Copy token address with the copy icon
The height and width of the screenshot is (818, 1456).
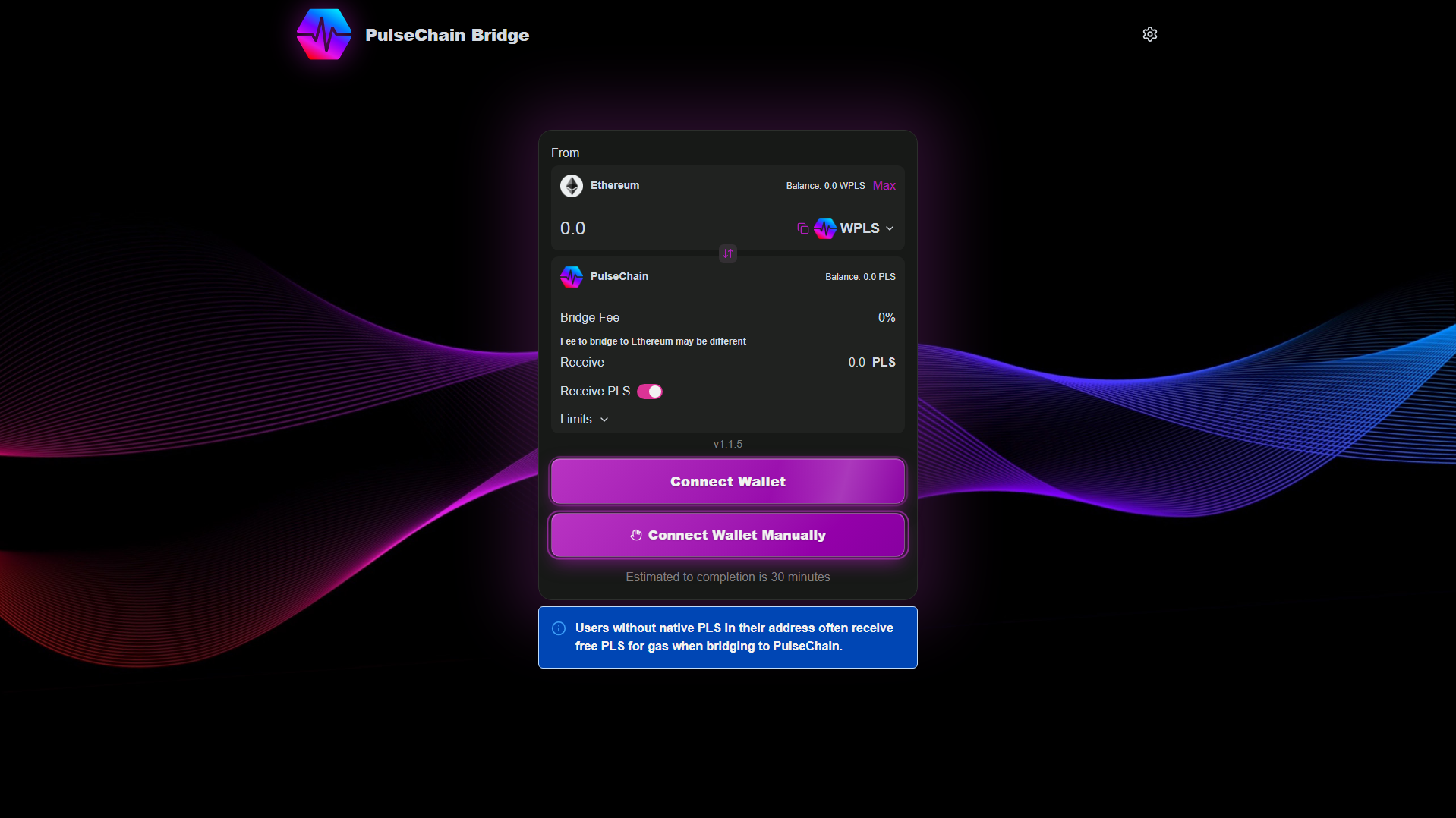pyautogui.click(x=802, y=228)
